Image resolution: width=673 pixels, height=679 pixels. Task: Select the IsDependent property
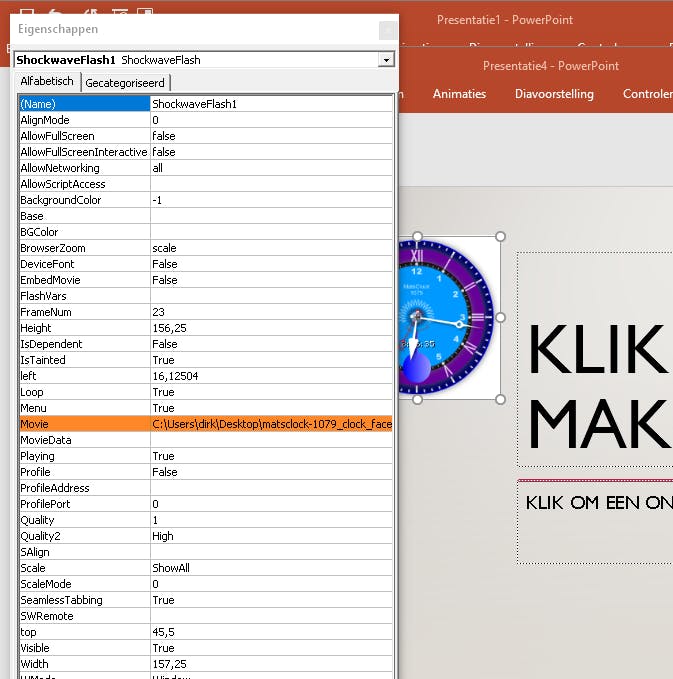tap(85, 344)
